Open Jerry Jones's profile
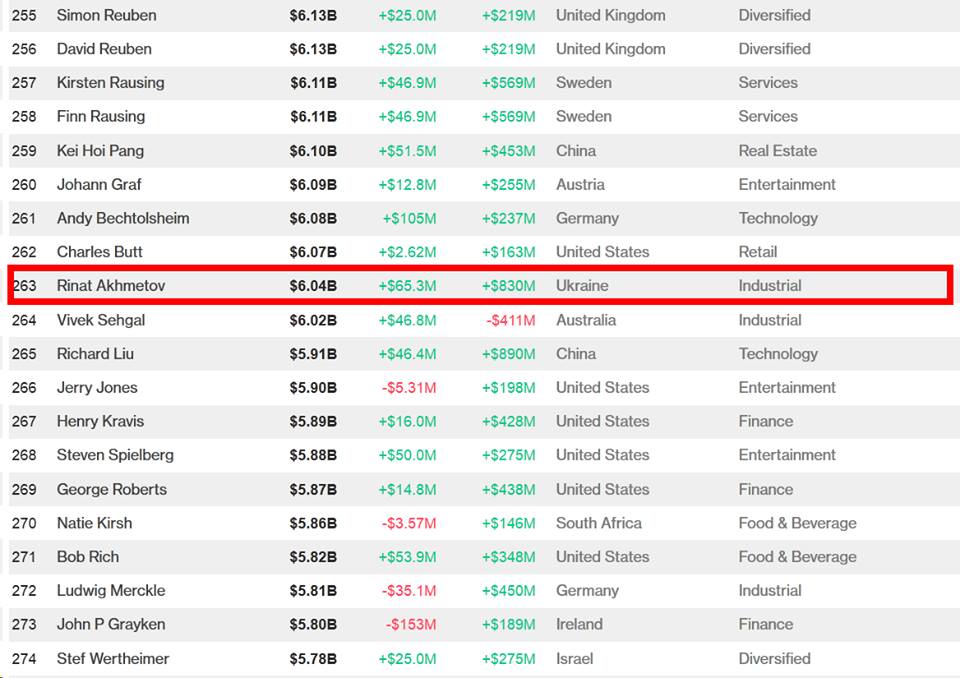This screenshot has width=960, height=678. point(97,388)
